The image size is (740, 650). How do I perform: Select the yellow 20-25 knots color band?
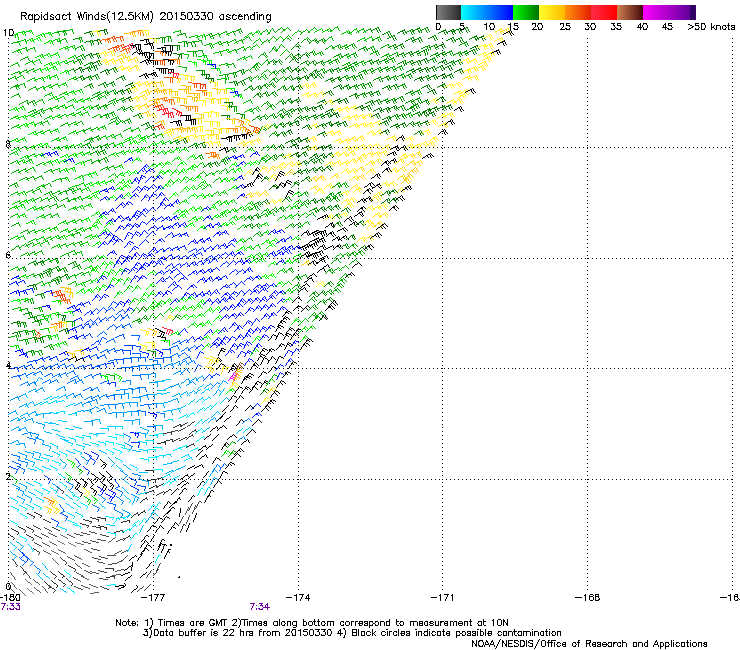pos(552,12)
